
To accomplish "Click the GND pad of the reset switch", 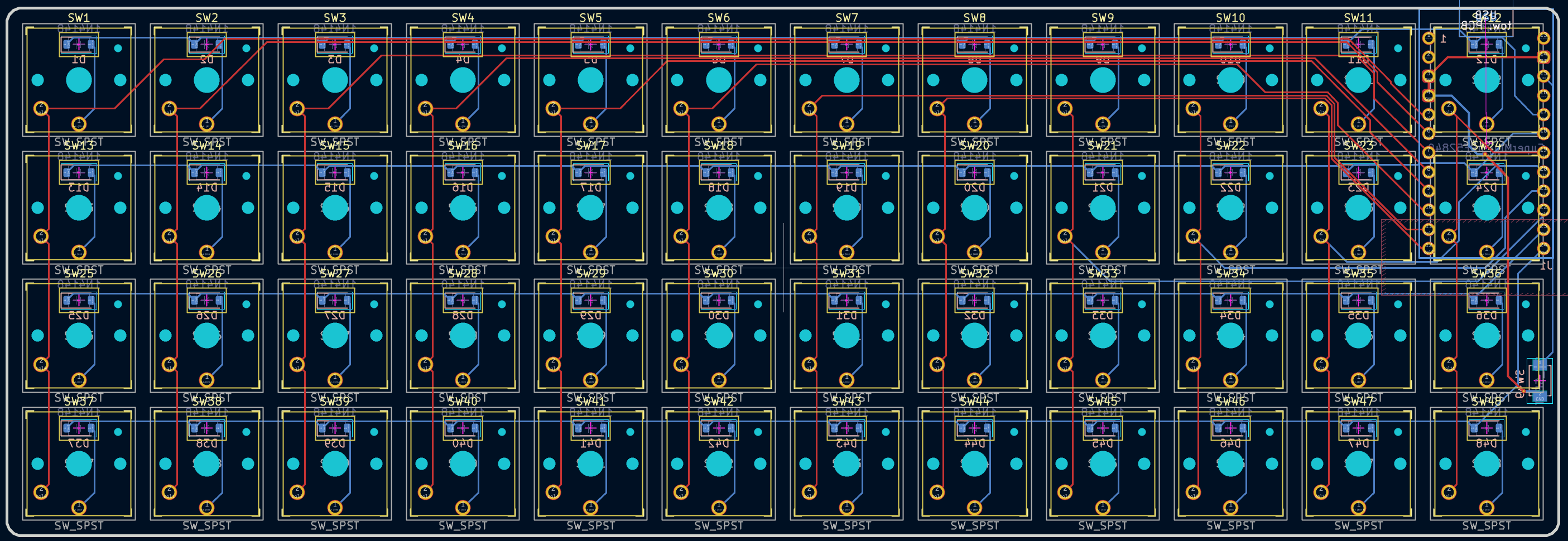I will (x=1540, y=397).
